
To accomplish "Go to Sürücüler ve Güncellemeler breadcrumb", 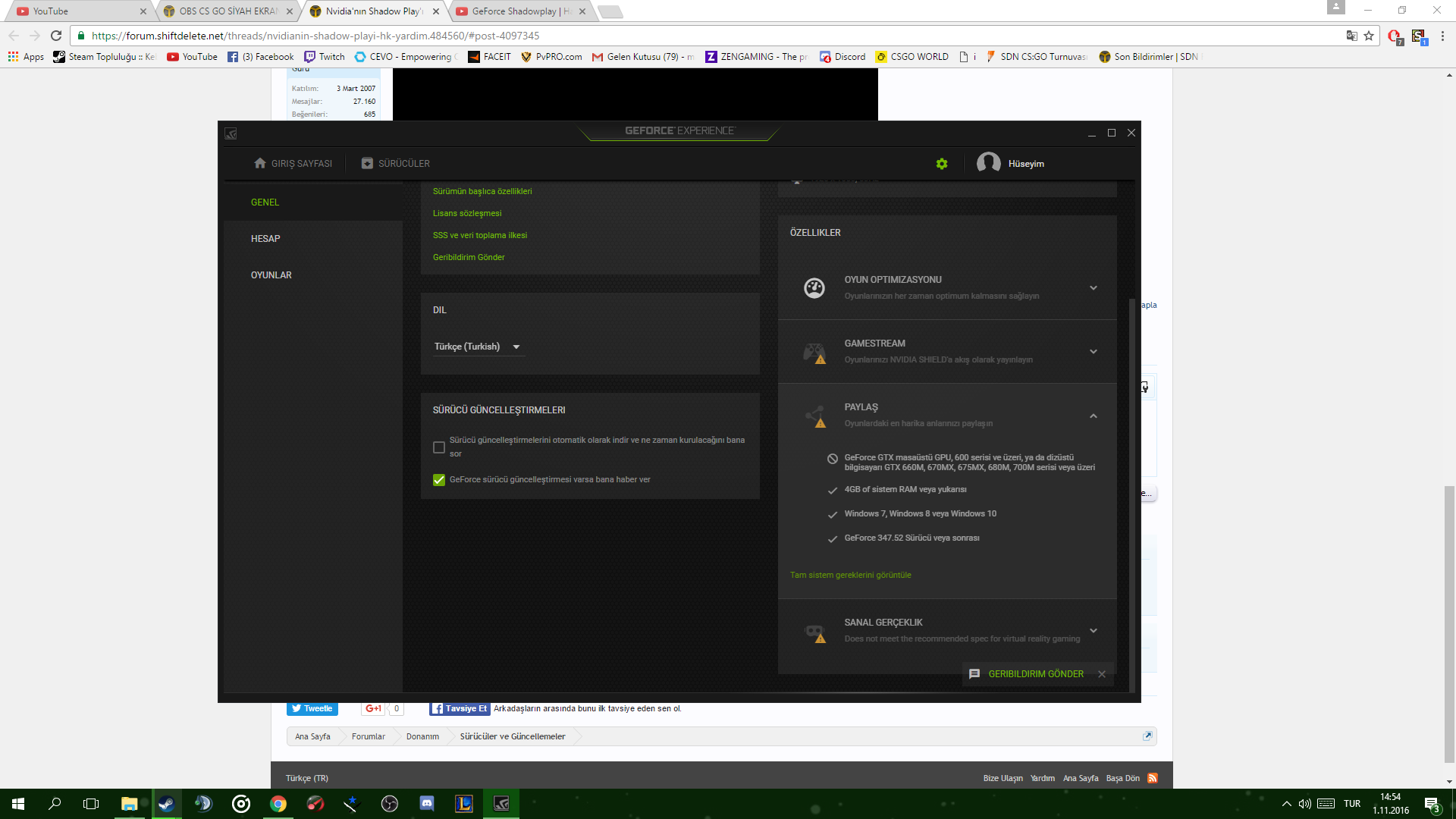I will coord(513,736).
